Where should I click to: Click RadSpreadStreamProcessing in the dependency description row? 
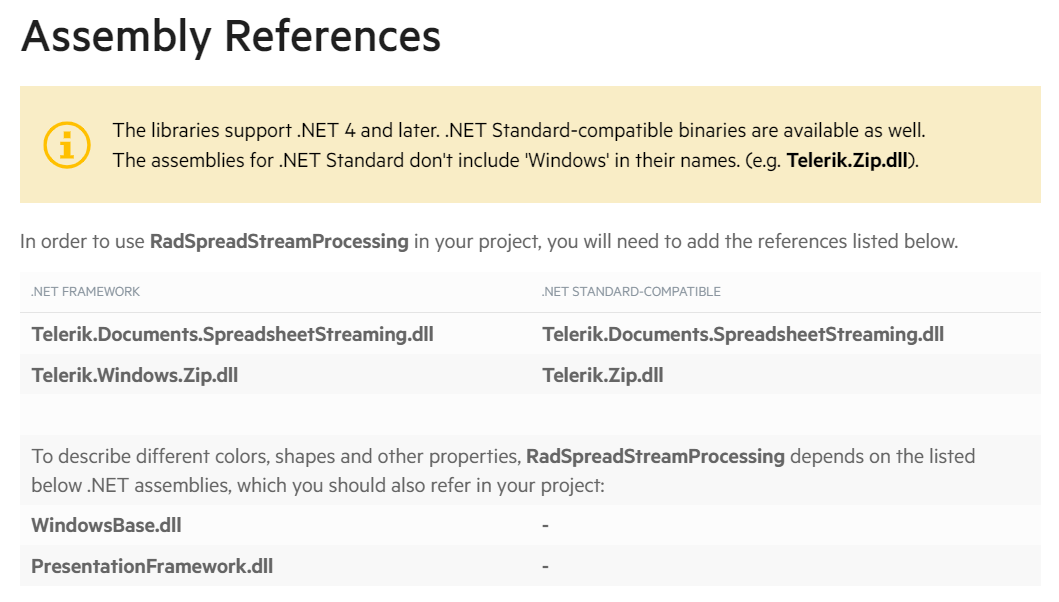[655, 456]
